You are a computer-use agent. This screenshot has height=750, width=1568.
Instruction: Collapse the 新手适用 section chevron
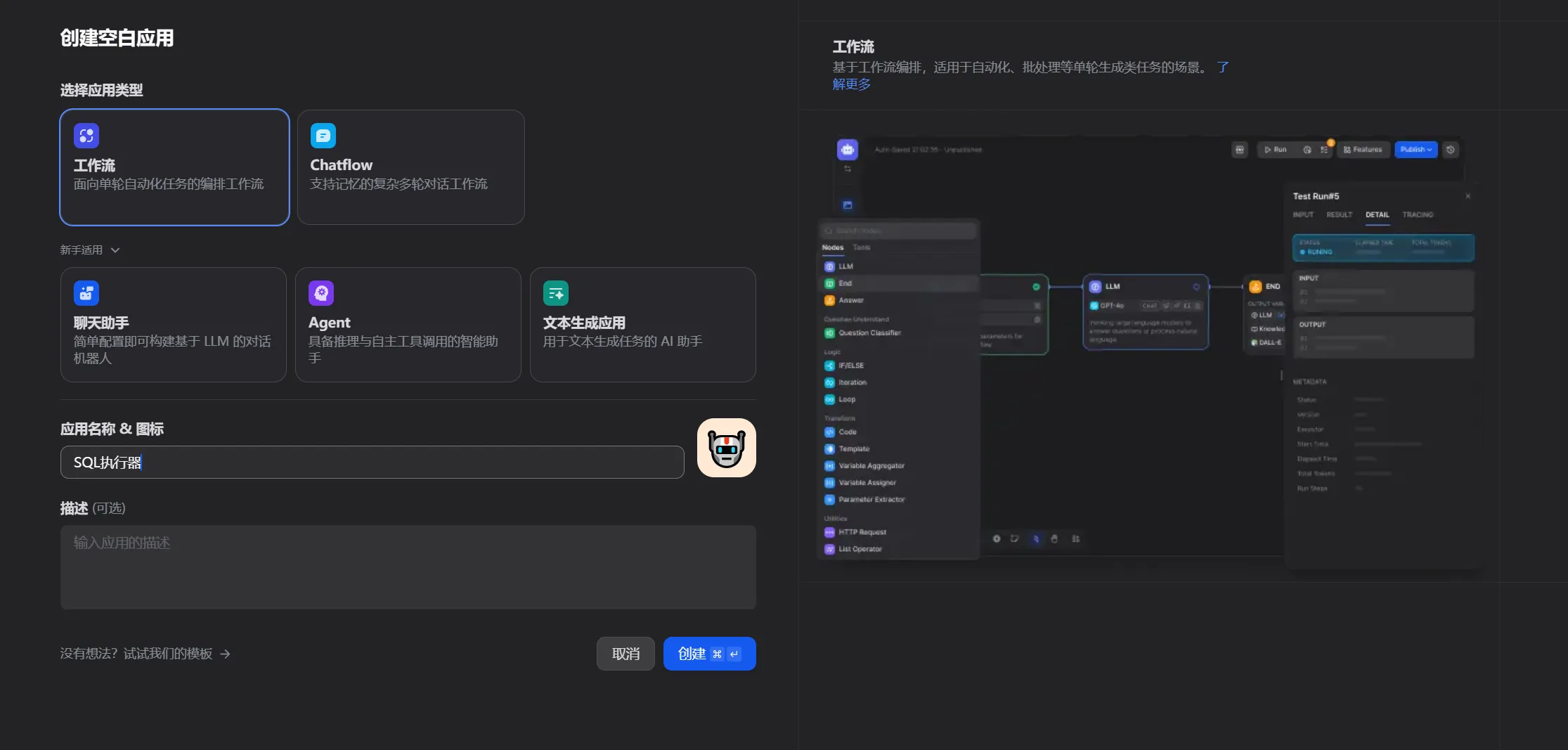coord(115,250)
